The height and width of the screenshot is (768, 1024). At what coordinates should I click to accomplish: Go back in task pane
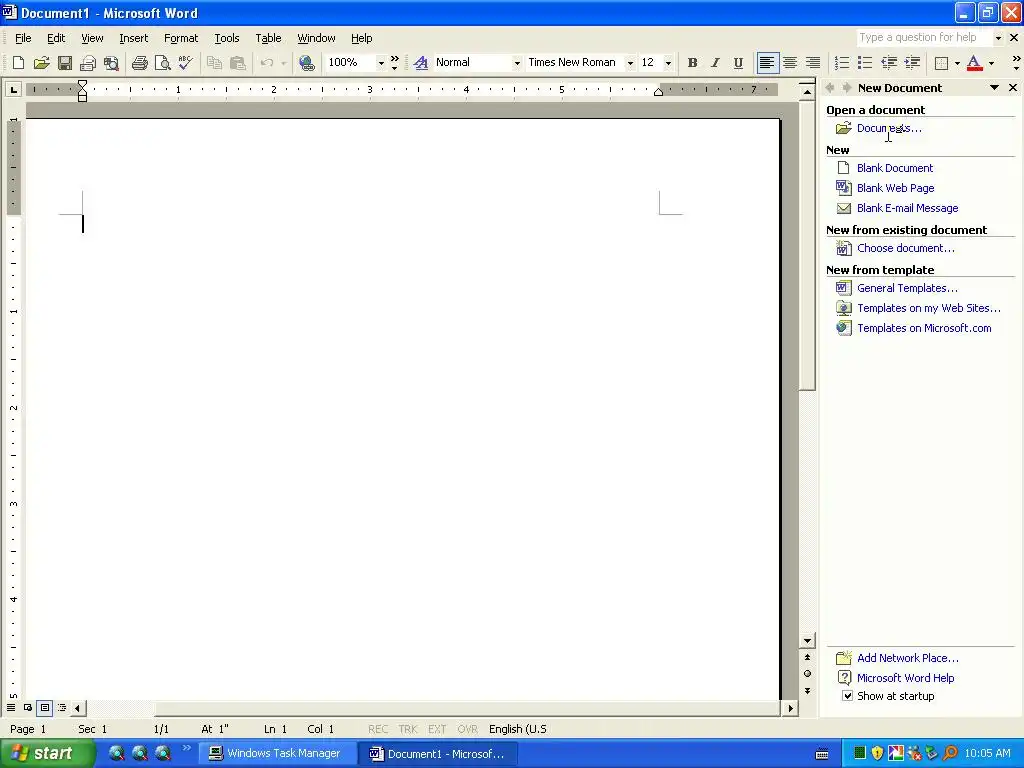[x=830, y=88]
